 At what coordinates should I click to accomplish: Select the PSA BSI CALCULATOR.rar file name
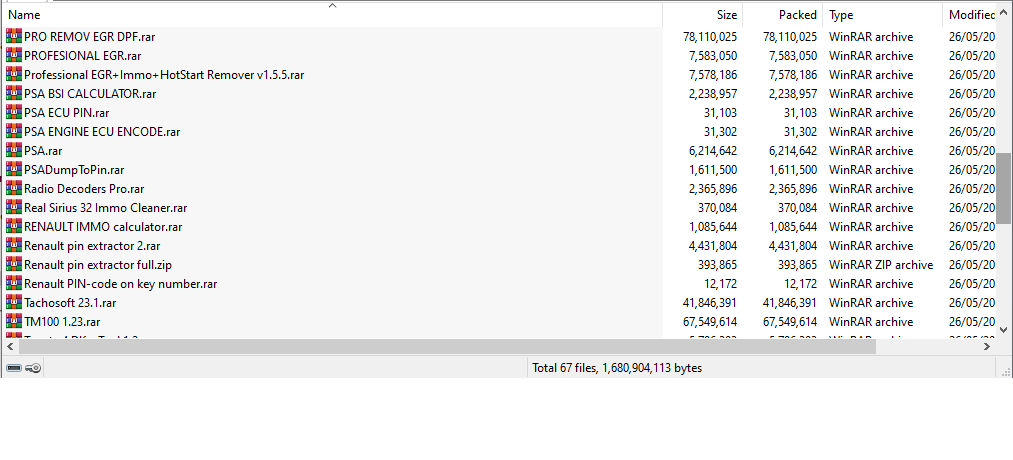pos(90,94)
